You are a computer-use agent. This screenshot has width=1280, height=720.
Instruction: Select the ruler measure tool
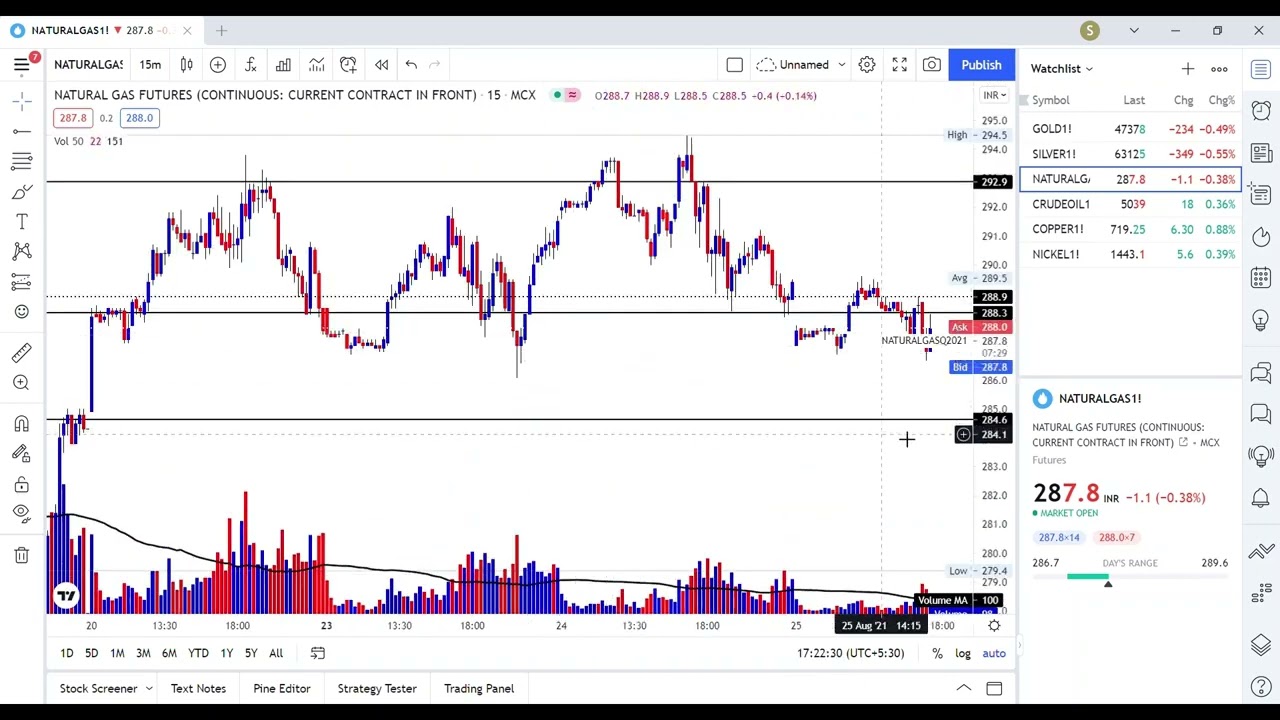click(x=21, y=352)
